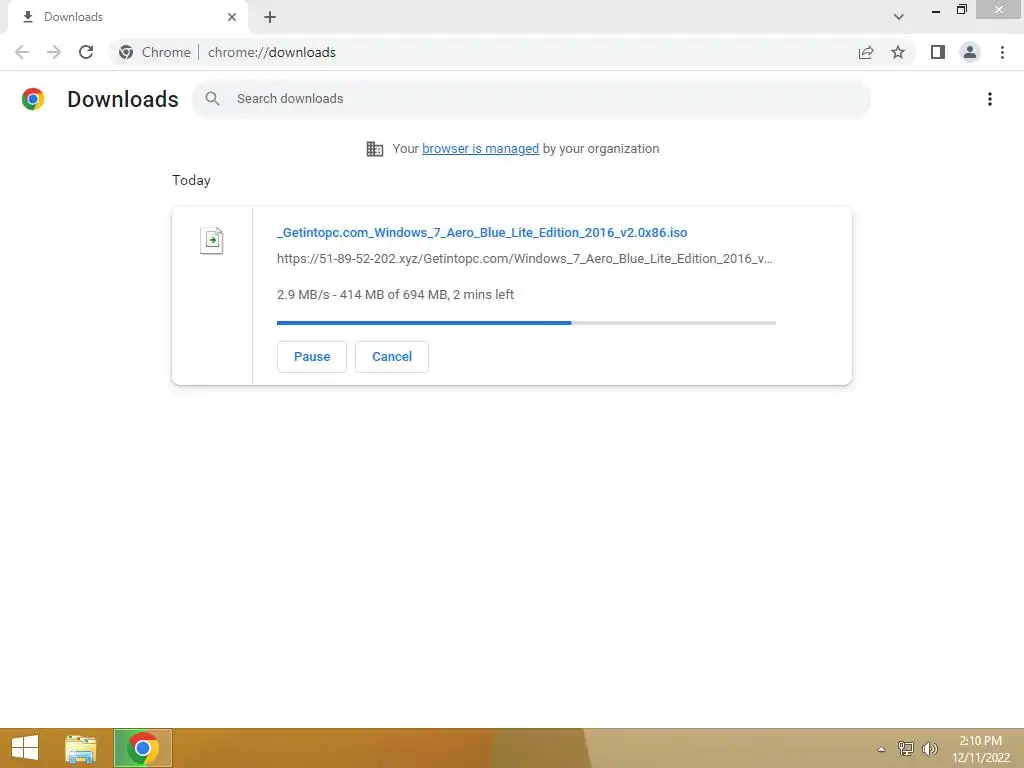Open File Explorer from the taskbar

[x=80, y=748]
